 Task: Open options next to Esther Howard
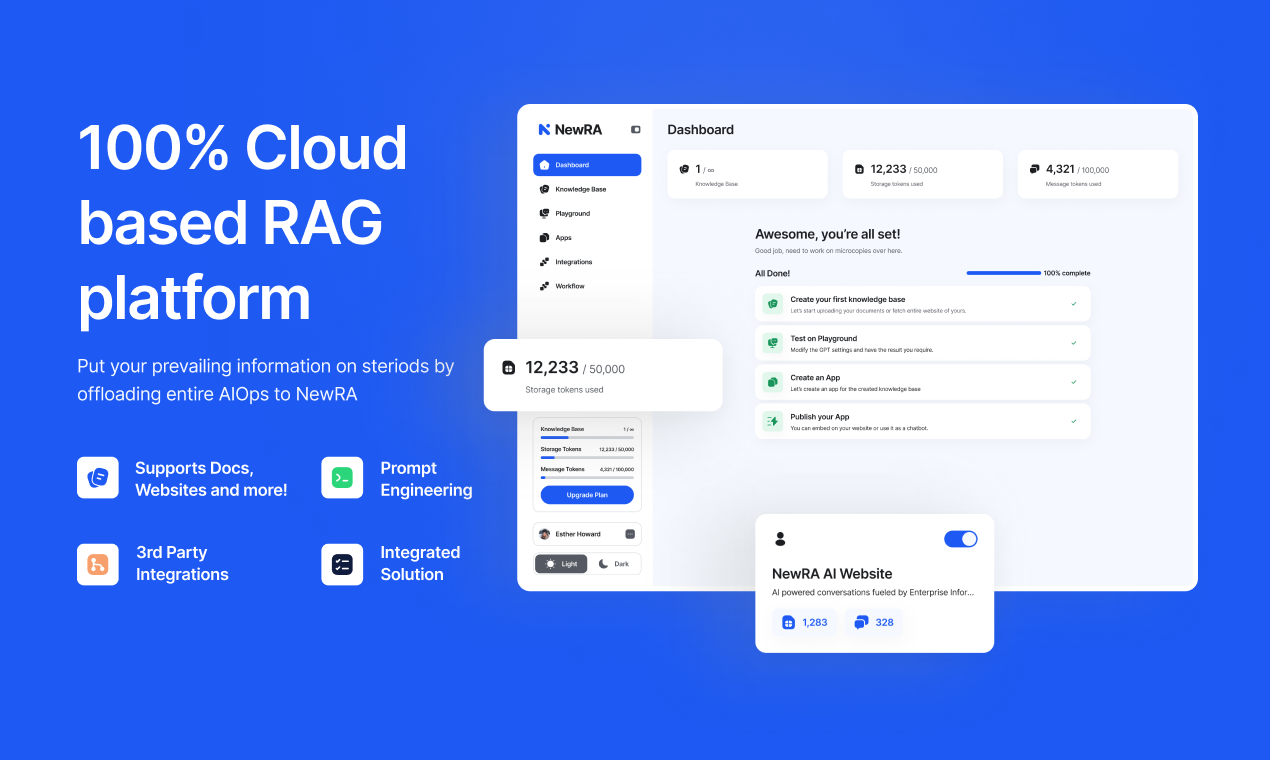click(x=631, y=533)
